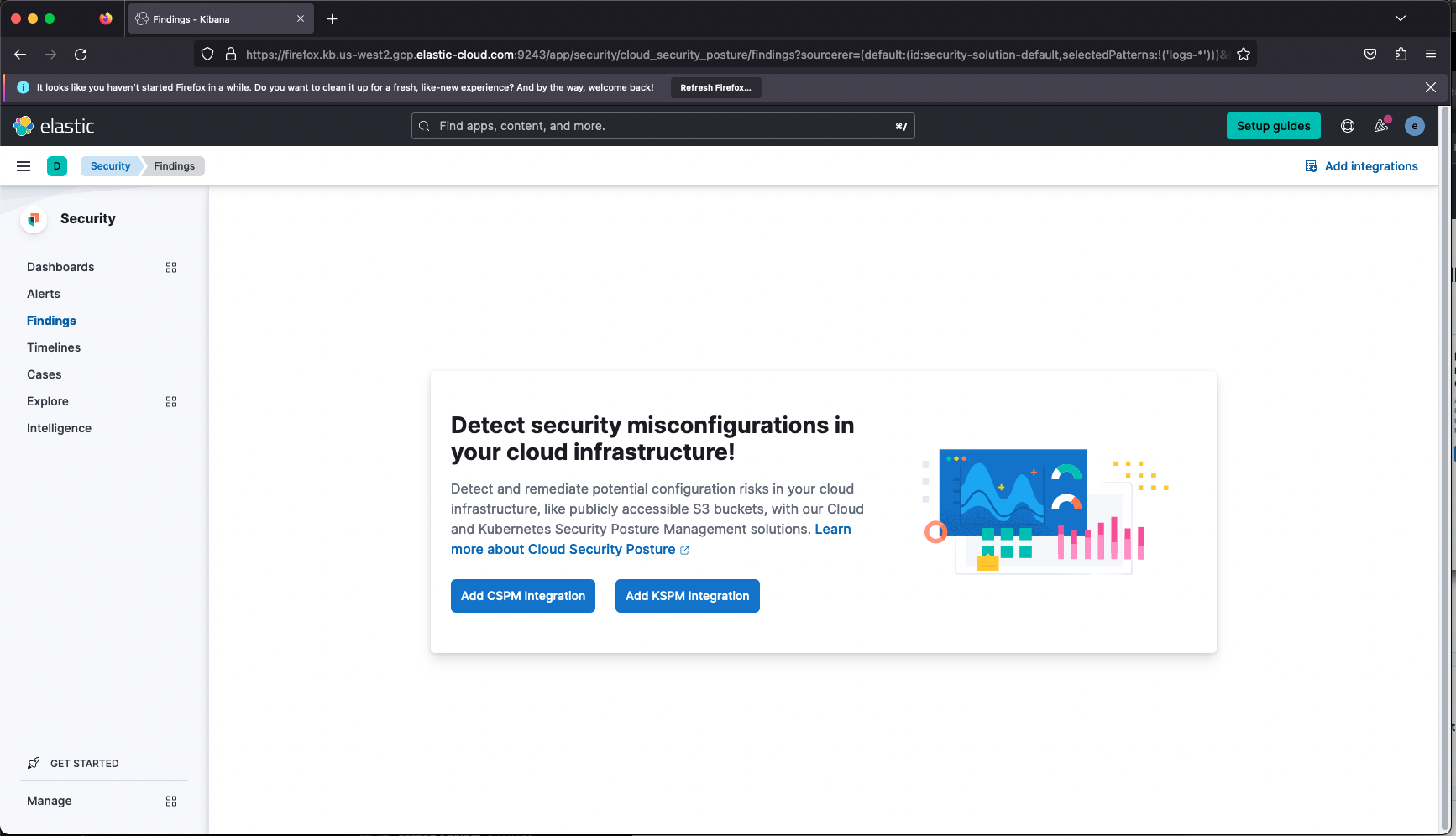Toggle tracking protection shield in address bar
The image size is (1456, 836).
point(207,54)
